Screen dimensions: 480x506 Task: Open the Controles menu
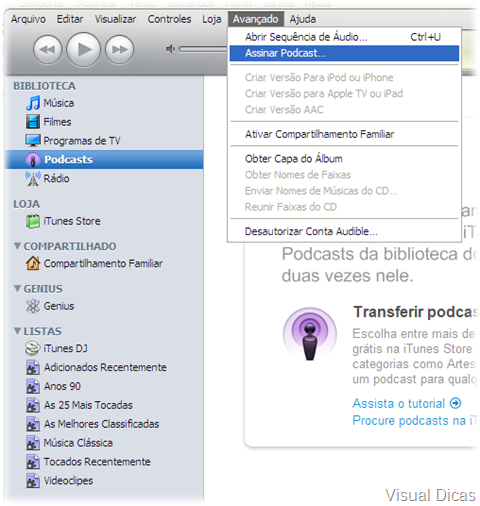click(x=169, y=19)
